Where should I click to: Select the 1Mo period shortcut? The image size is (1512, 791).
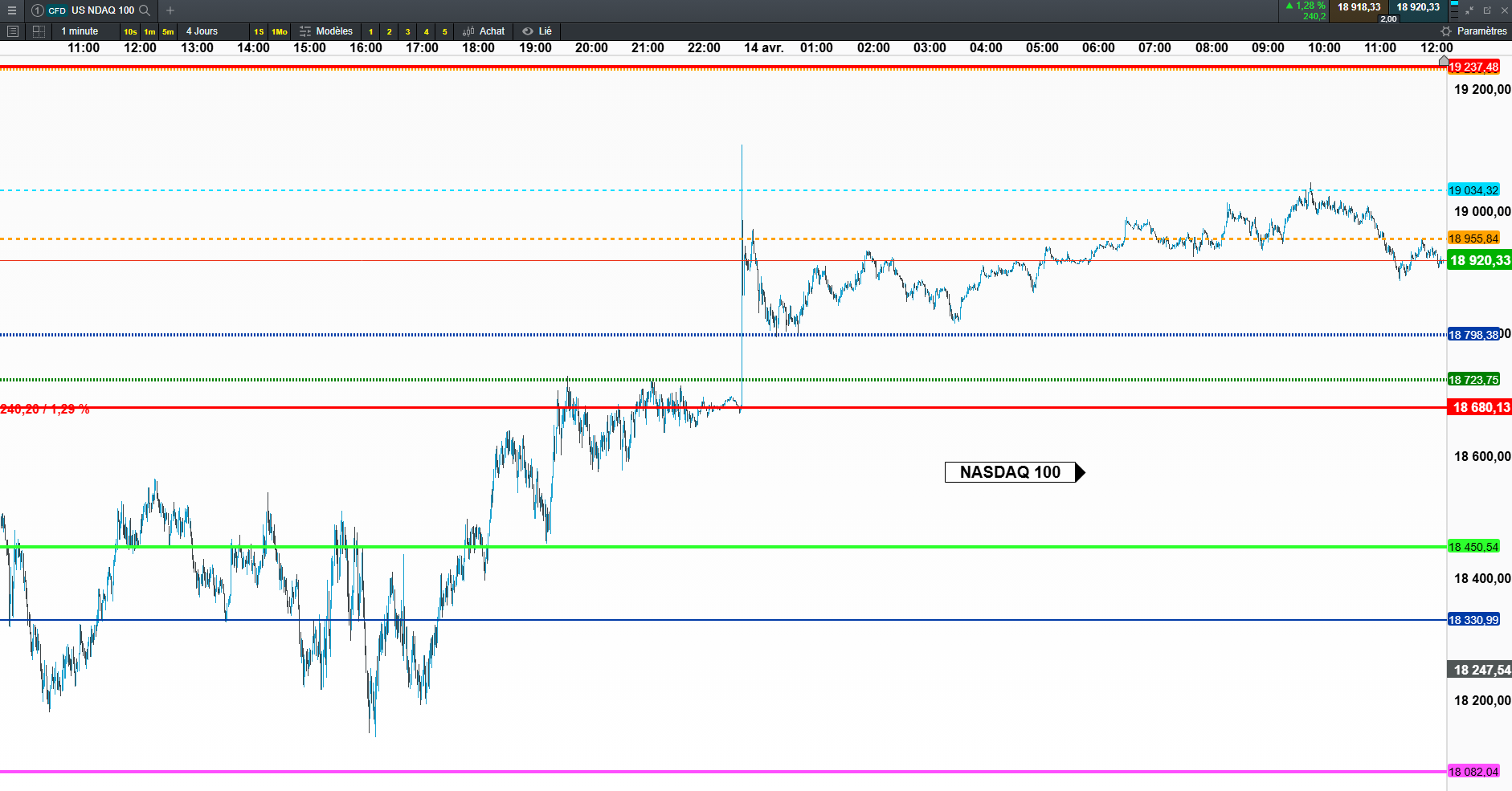[280, 31]
